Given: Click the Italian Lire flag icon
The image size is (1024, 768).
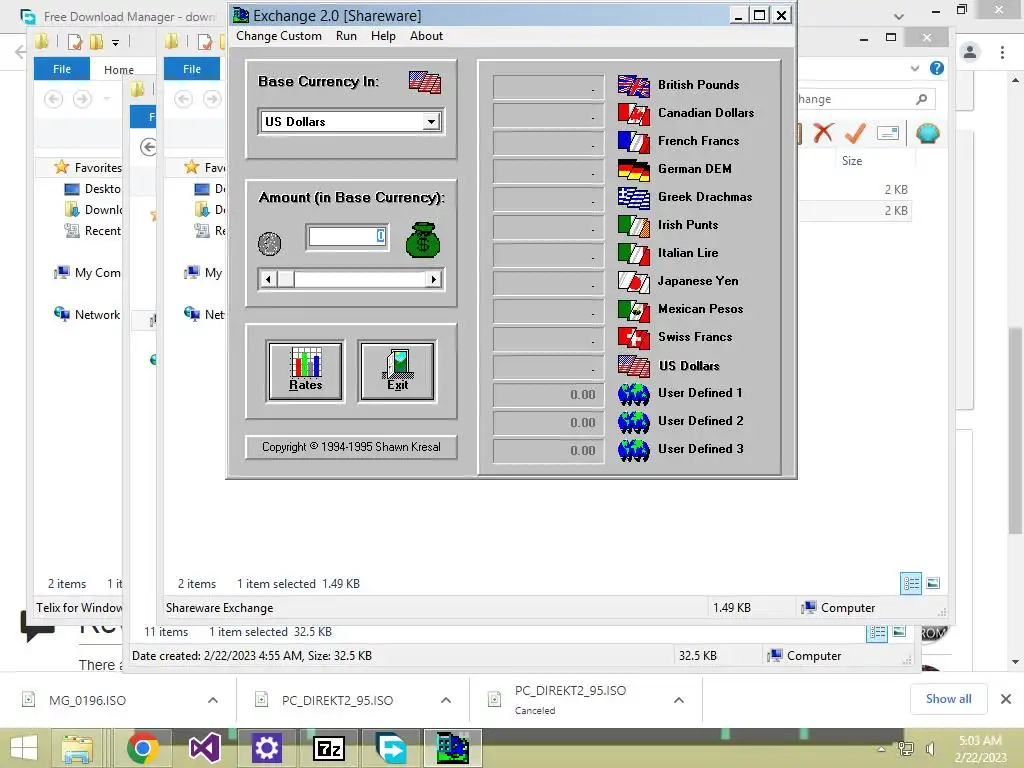Looking at the screenshot, I should coord(633,254).
